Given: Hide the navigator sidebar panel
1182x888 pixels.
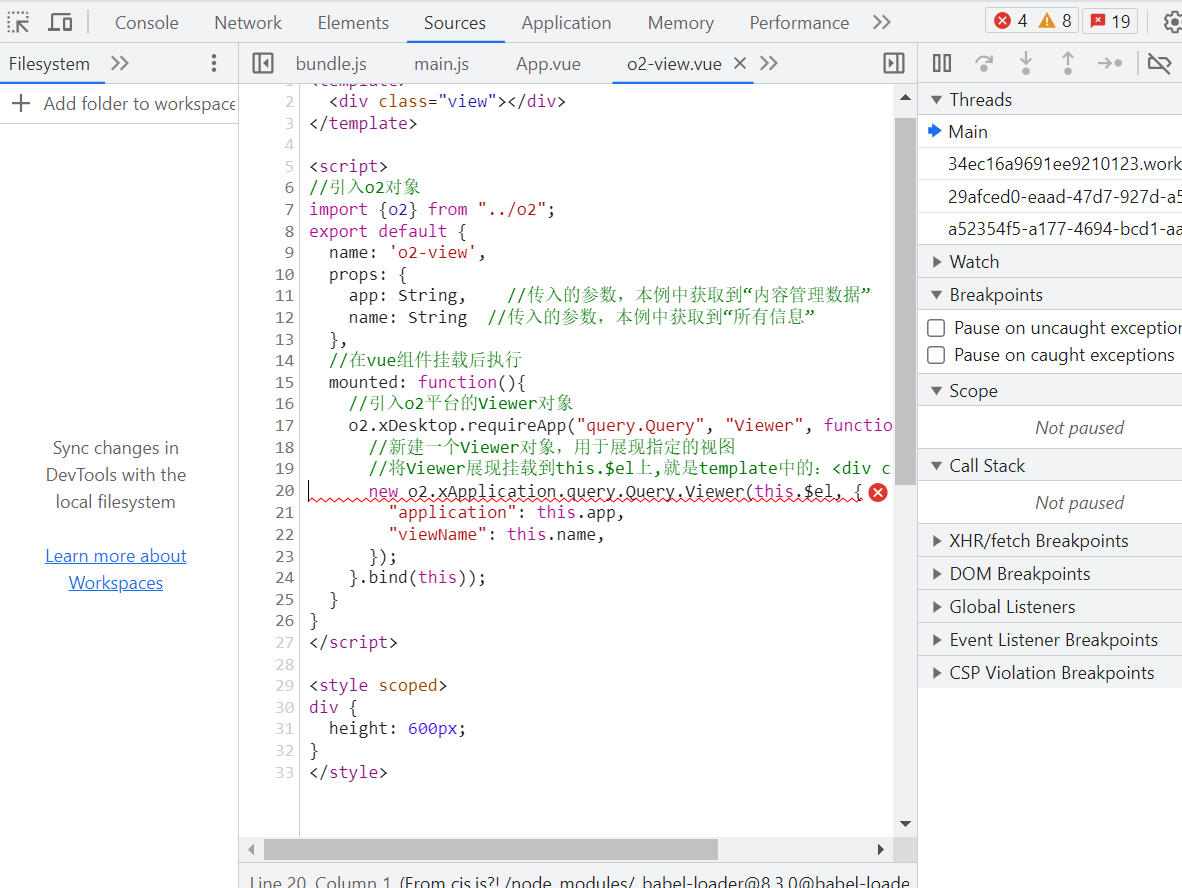Looking at the screenshot, I should 263,64.
